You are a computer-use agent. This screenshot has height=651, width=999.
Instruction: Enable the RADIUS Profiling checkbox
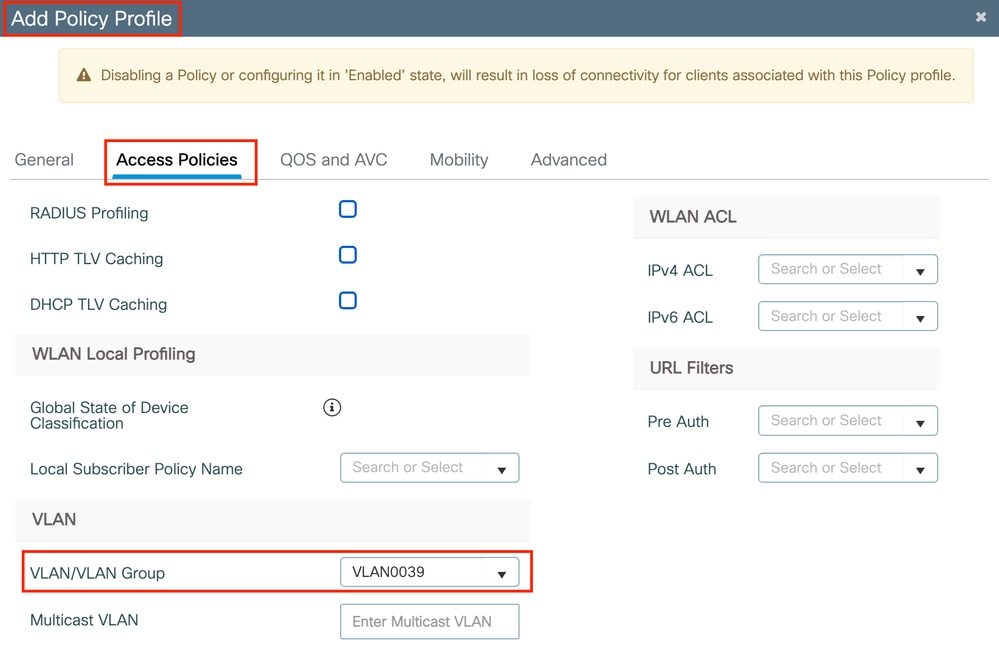[348, 209]
